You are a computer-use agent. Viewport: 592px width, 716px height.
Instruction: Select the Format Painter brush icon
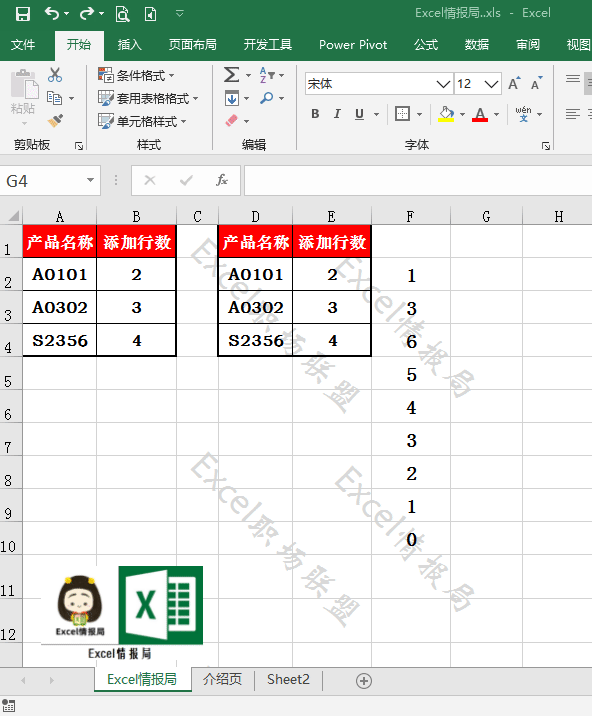[x=55, y=121]
